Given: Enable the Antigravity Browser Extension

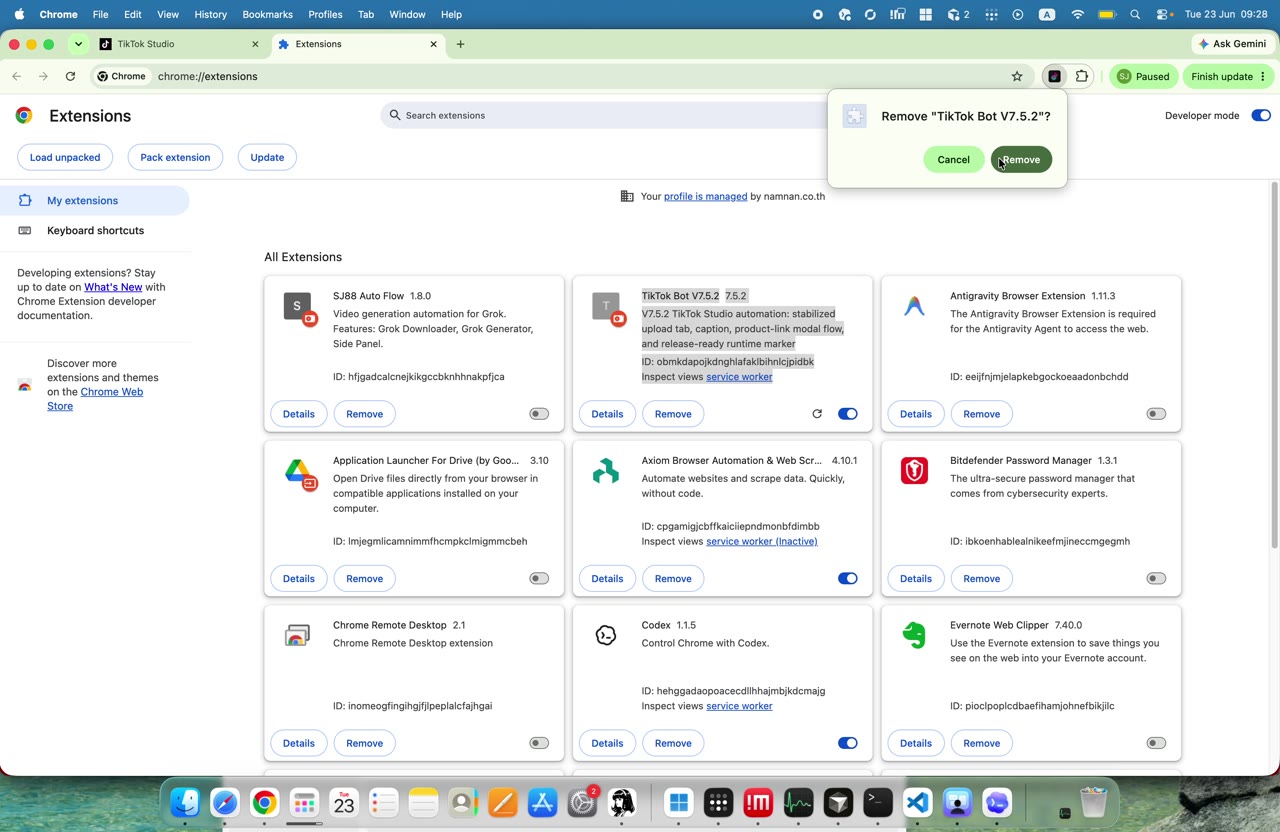Looking at the screenshot, I should pyautogui.click(x=1156, y=414).
